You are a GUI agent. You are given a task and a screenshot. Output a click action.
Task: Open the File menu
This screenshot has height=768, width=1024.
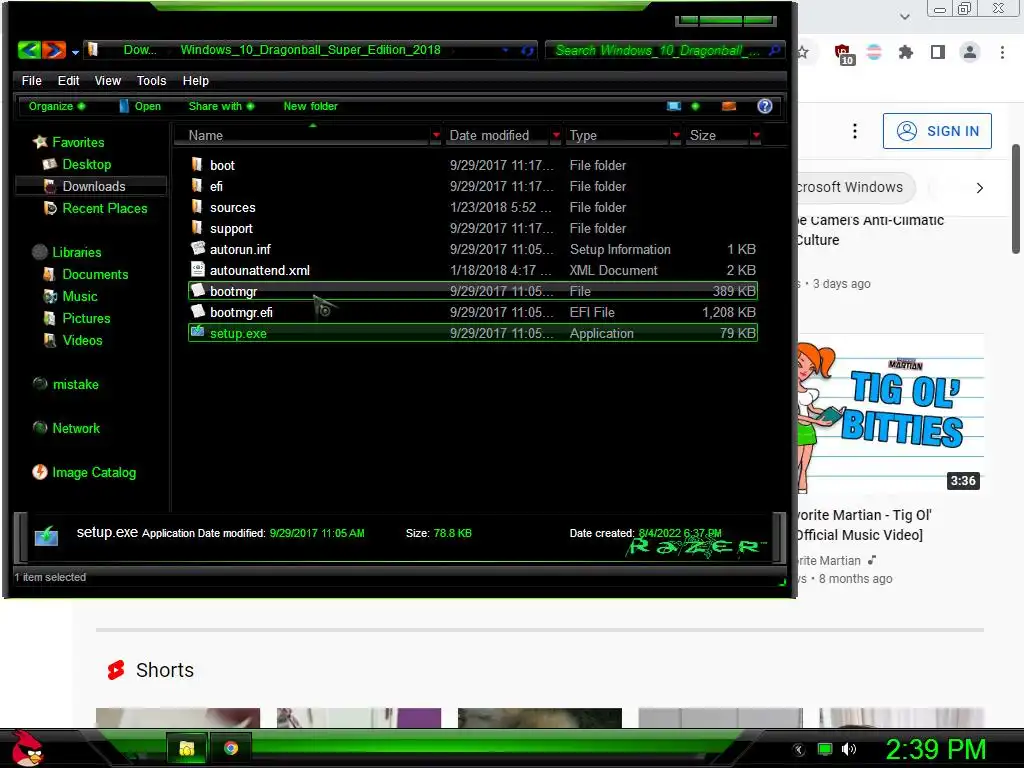pyautogui.click(x=31, y=80)
